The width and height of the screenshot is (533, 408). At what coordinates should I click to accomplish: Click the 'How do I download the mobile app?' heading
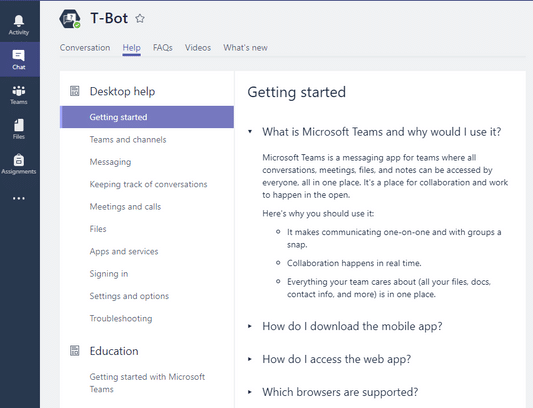[x=352, y=326]
